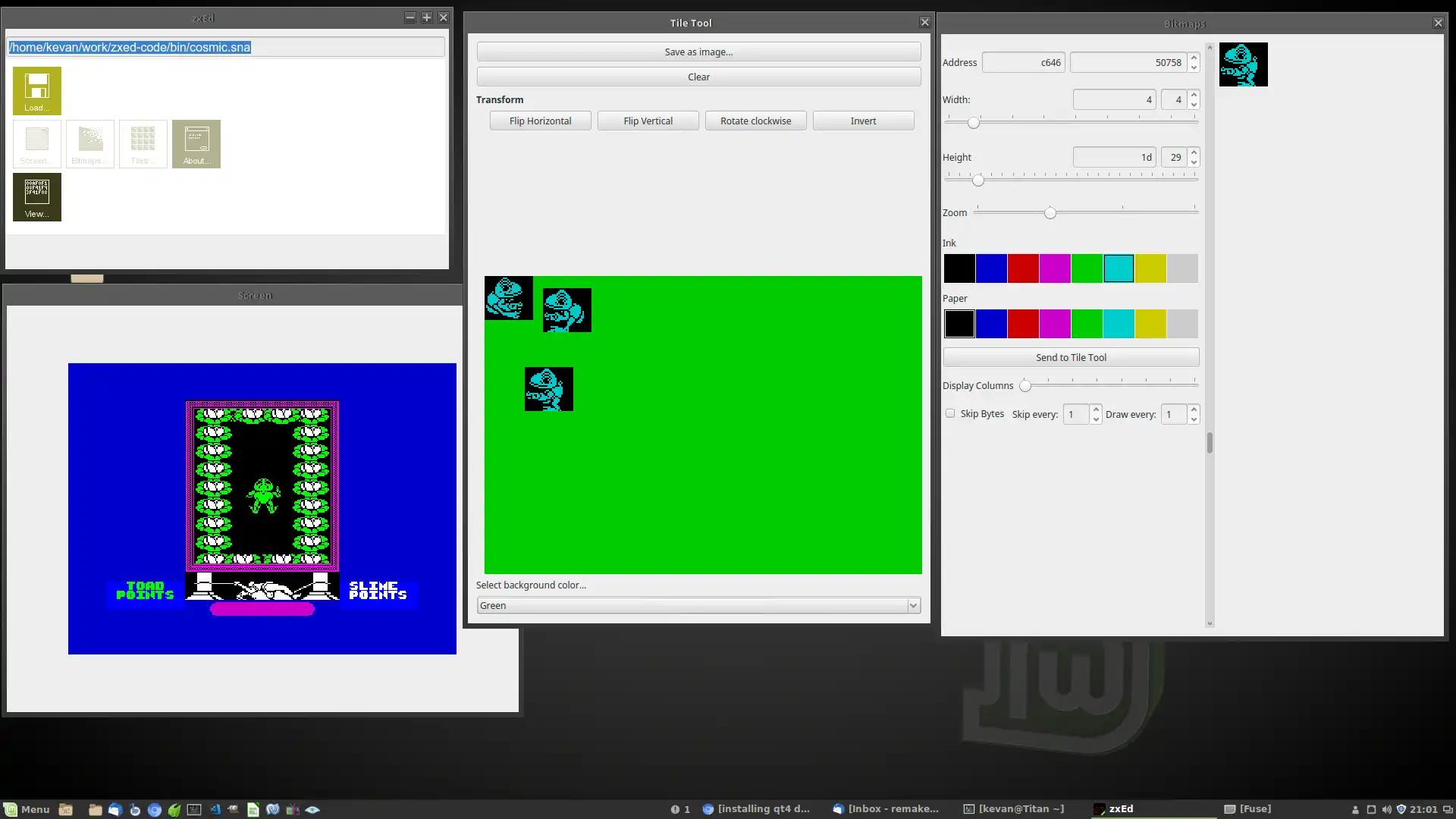Click the About icon in zxEd toolbar
This screenshot has width=1456, height=819.
pyautogui.click(x=196, y=144)
